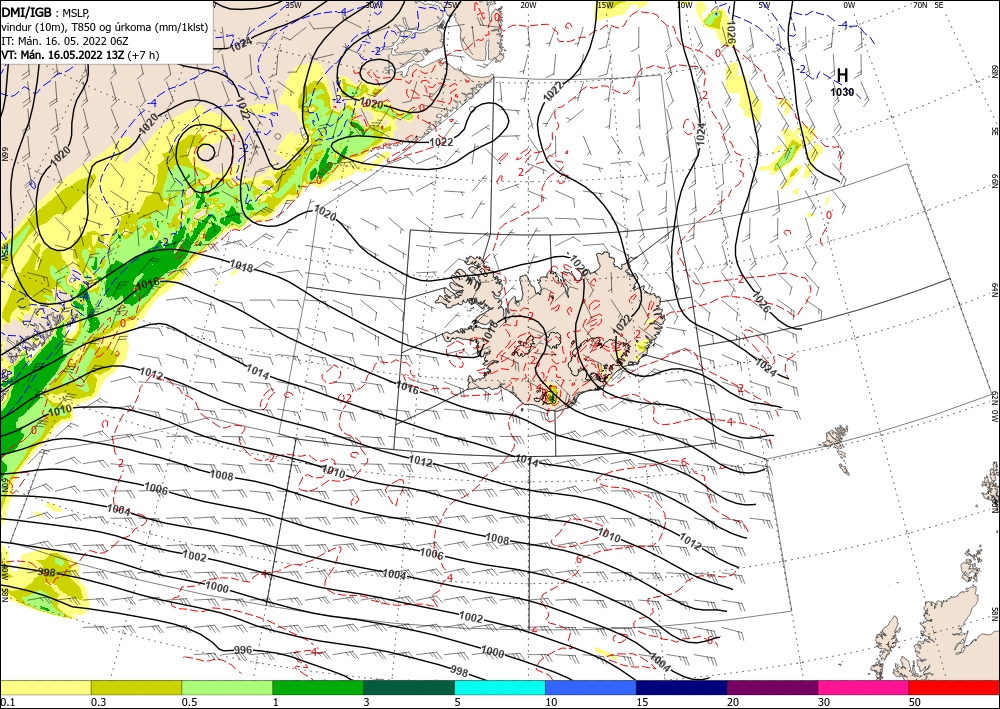Viewport: 1000px width, 709px height.
Task: Select the 'VT: Mán. 16.05.2022 13Z (+7 h)' line
Action: coord(80,55)
